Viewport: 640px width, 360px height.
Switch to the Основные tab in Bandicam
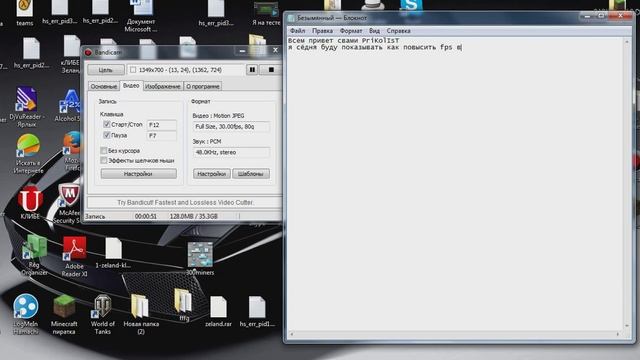coord(104,87)
